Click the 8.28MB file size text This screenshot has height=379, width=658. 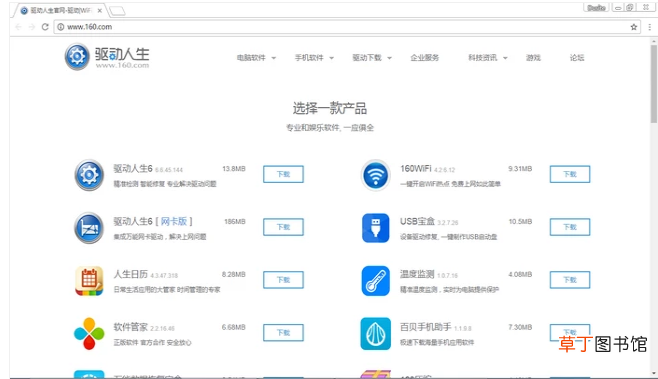point(234,274)
